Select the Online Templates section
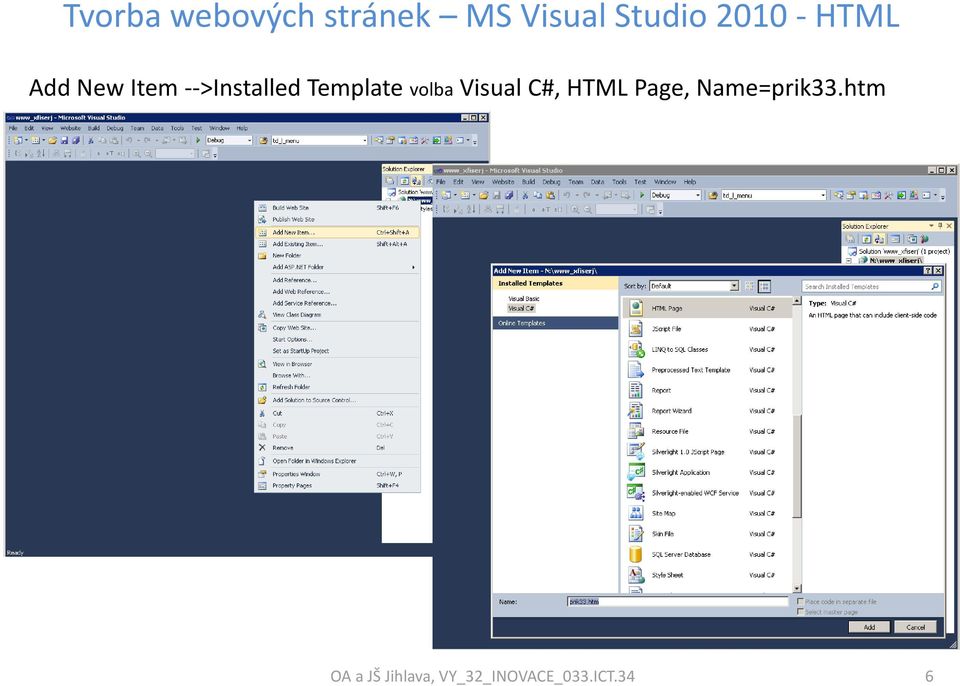Image resolution: width=960 pixels, height=686 pixels. (555, 323)
